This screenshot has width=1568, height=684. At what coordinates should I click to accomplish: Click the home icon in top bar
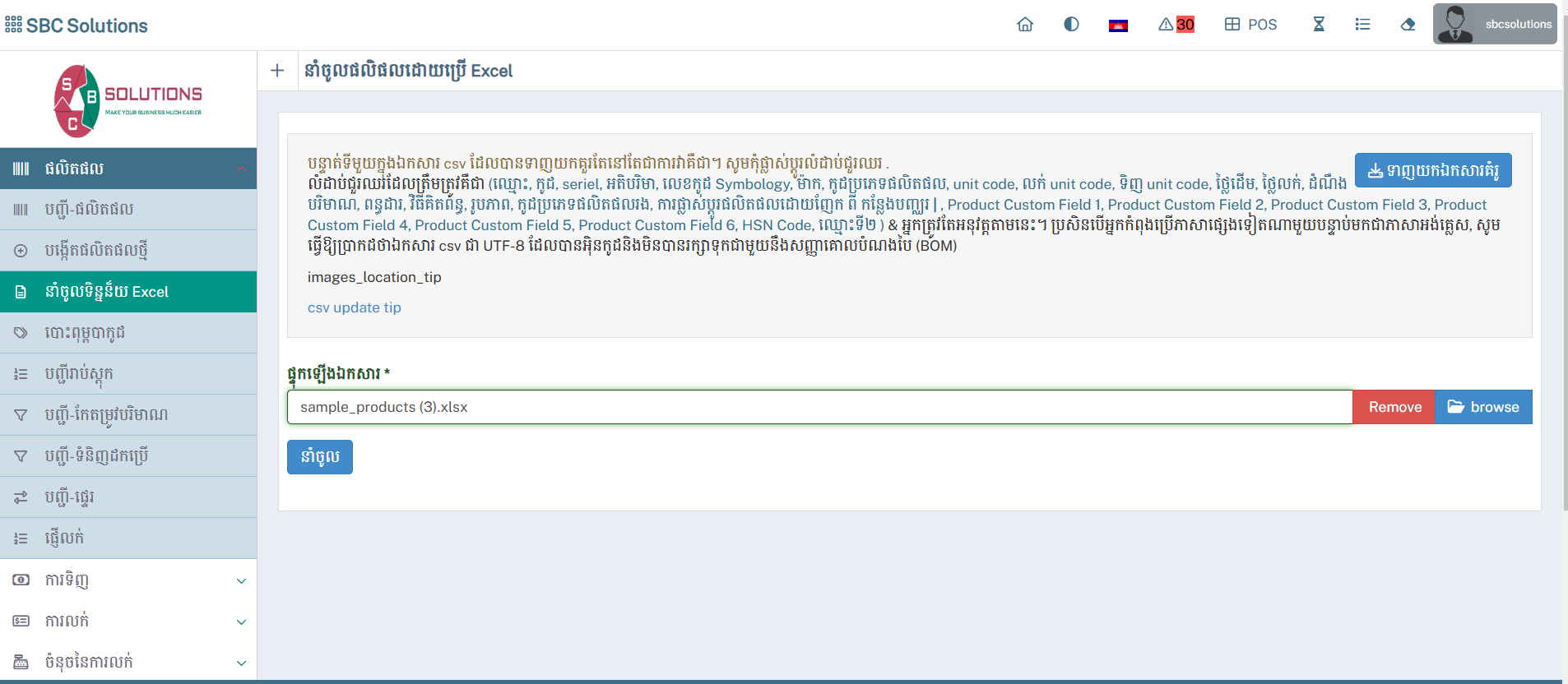pos(1025,25)
